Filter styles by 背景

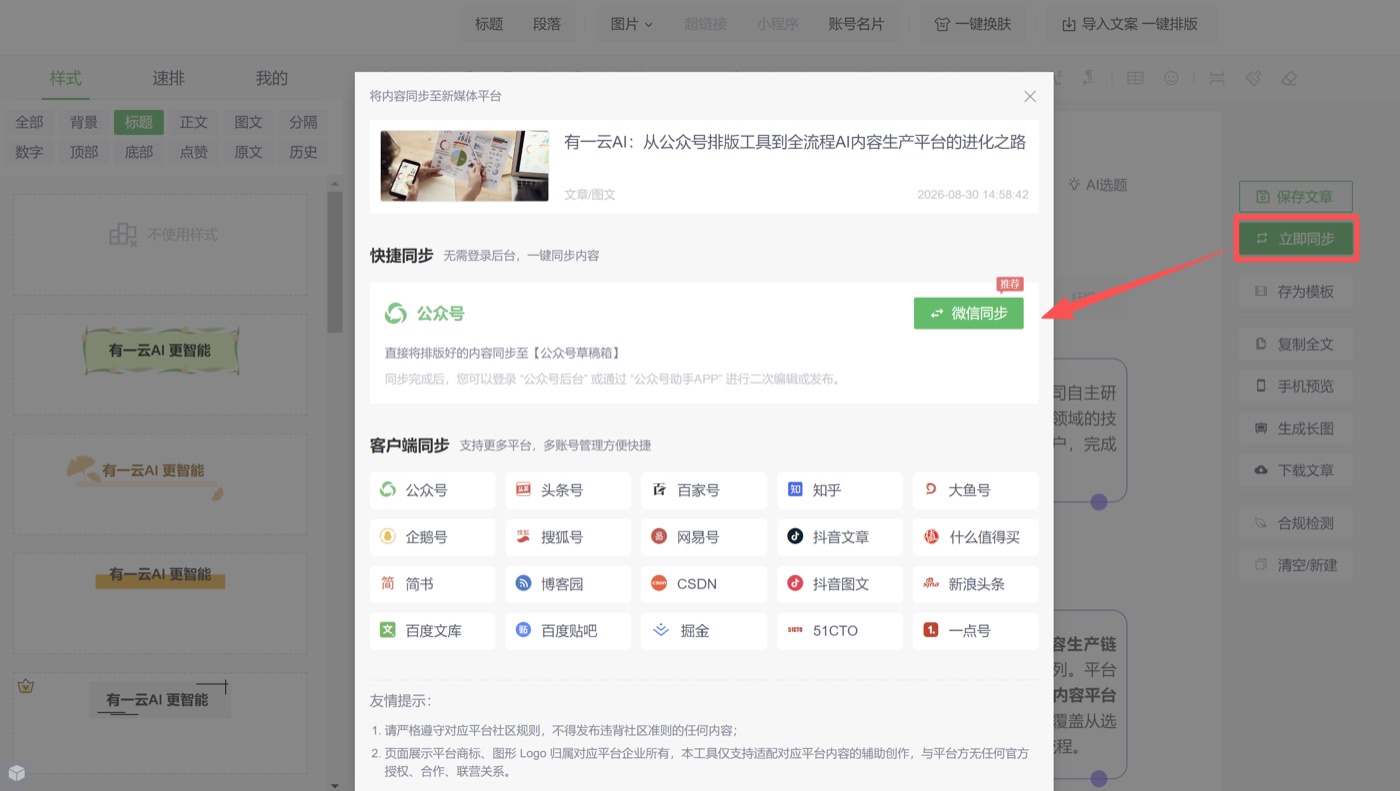tap(84, 122)
